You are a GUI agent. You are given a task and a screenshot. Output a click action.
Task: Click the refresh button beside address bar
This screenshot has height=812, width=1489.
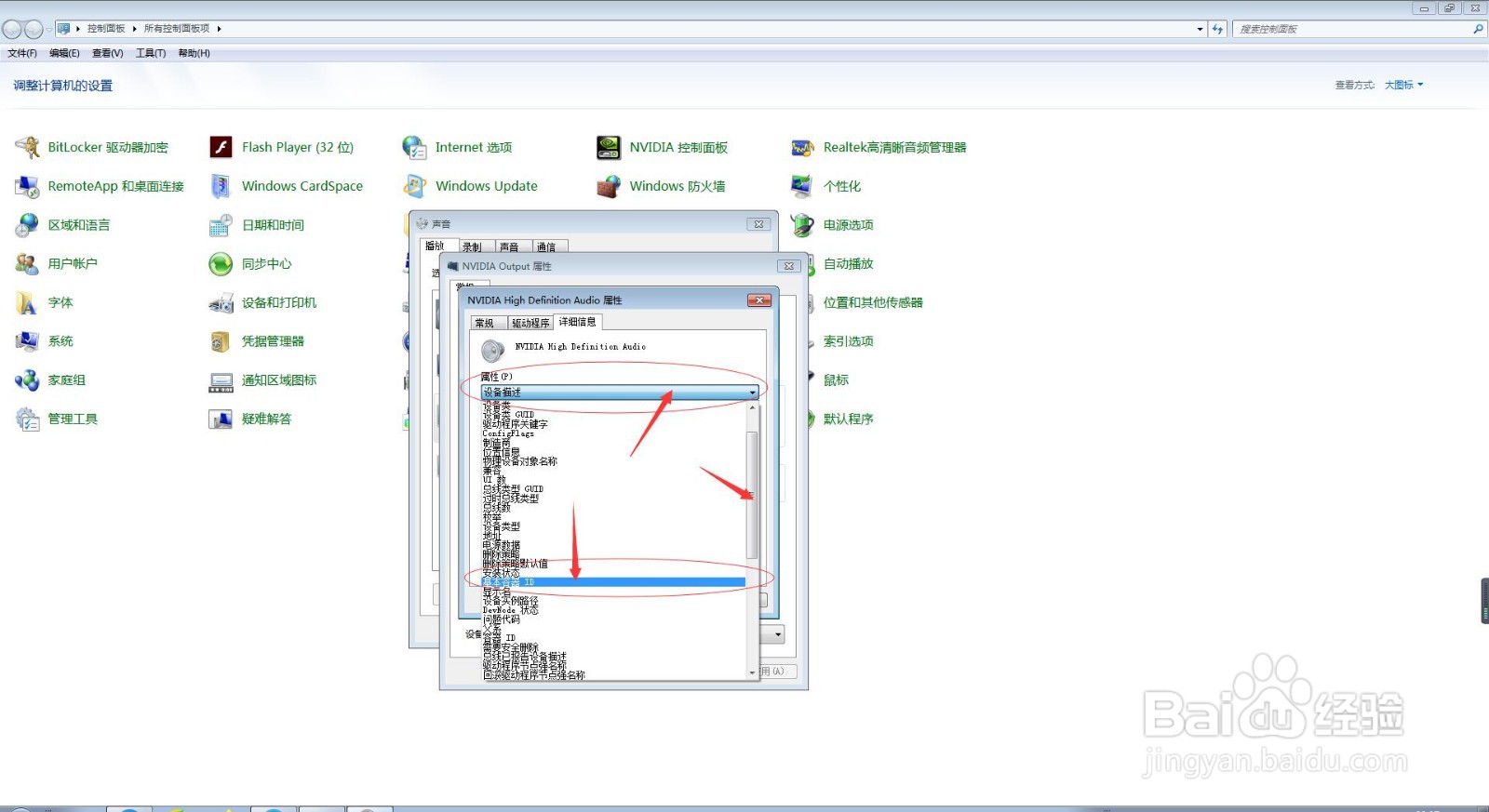point(1217,29)
